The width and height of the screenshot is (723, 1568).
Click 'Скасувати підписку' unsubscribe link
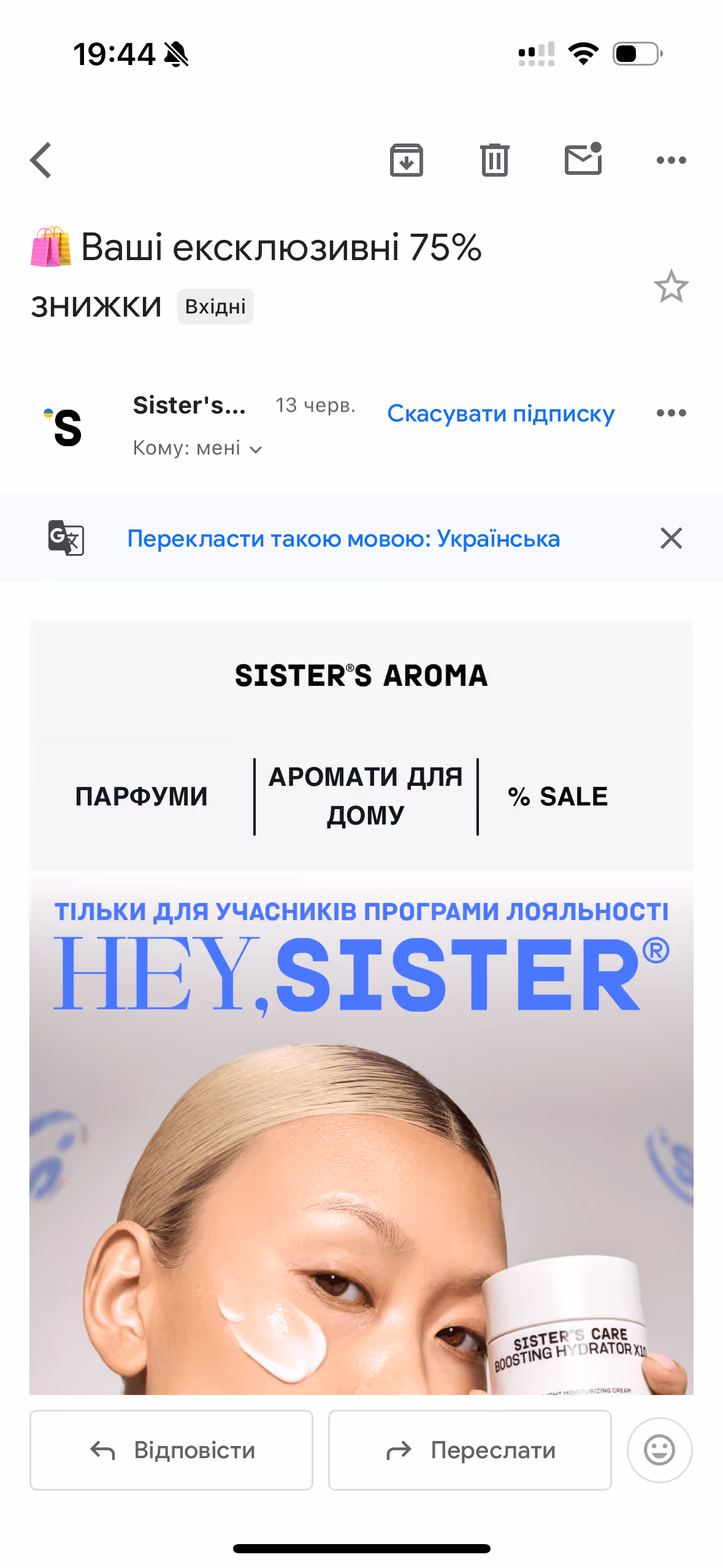(x=500, y=413)
